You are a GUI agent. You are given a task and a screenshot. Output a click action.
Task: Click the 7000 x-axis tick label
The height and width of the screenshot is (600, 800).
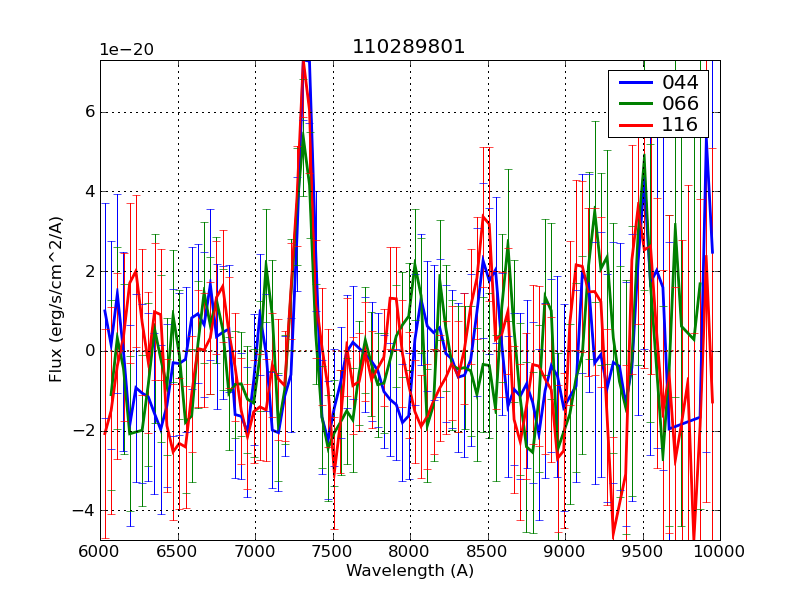point(255,551)
